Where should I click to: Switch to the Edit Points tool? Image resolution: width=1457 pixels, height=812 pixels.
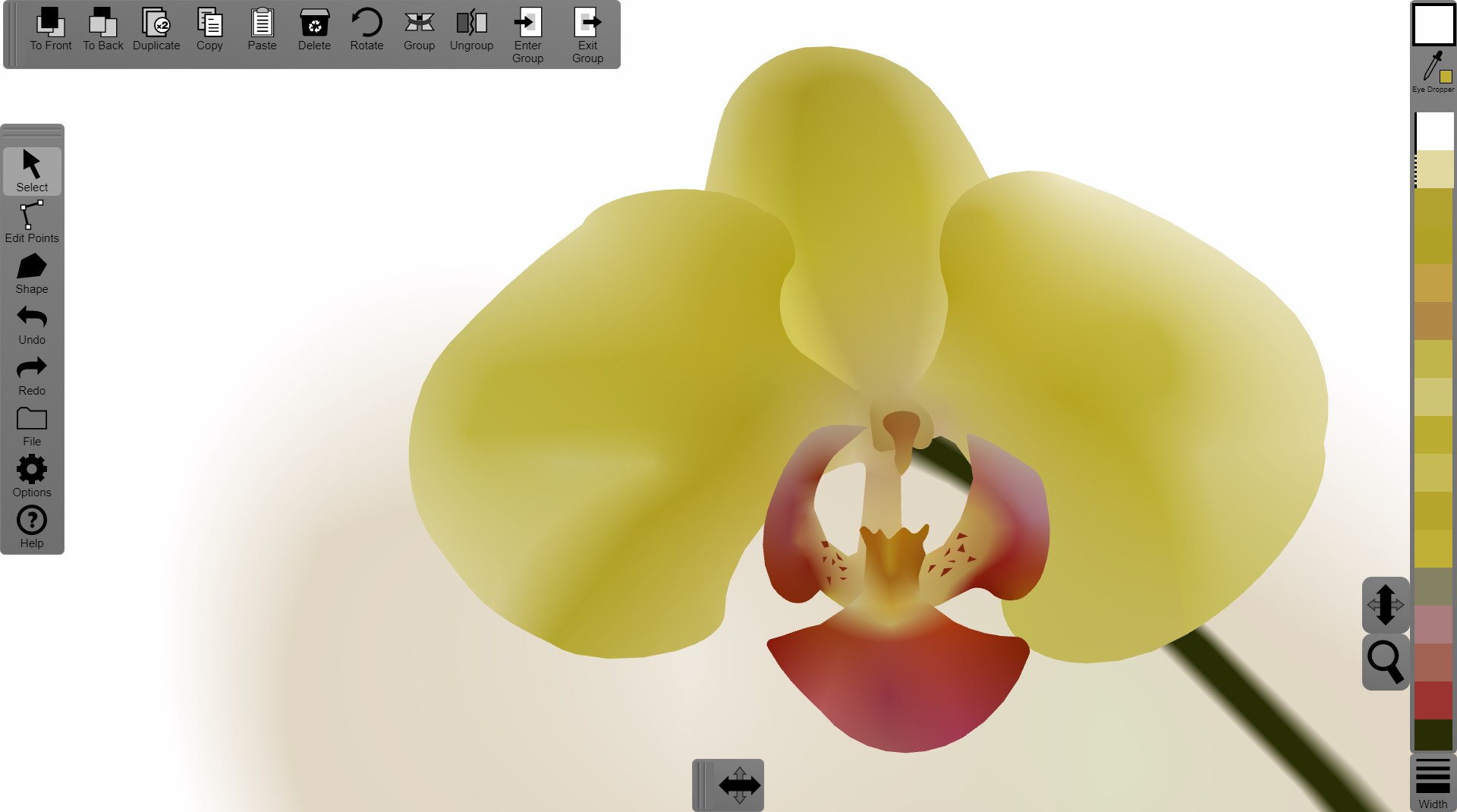click(32, 222)
